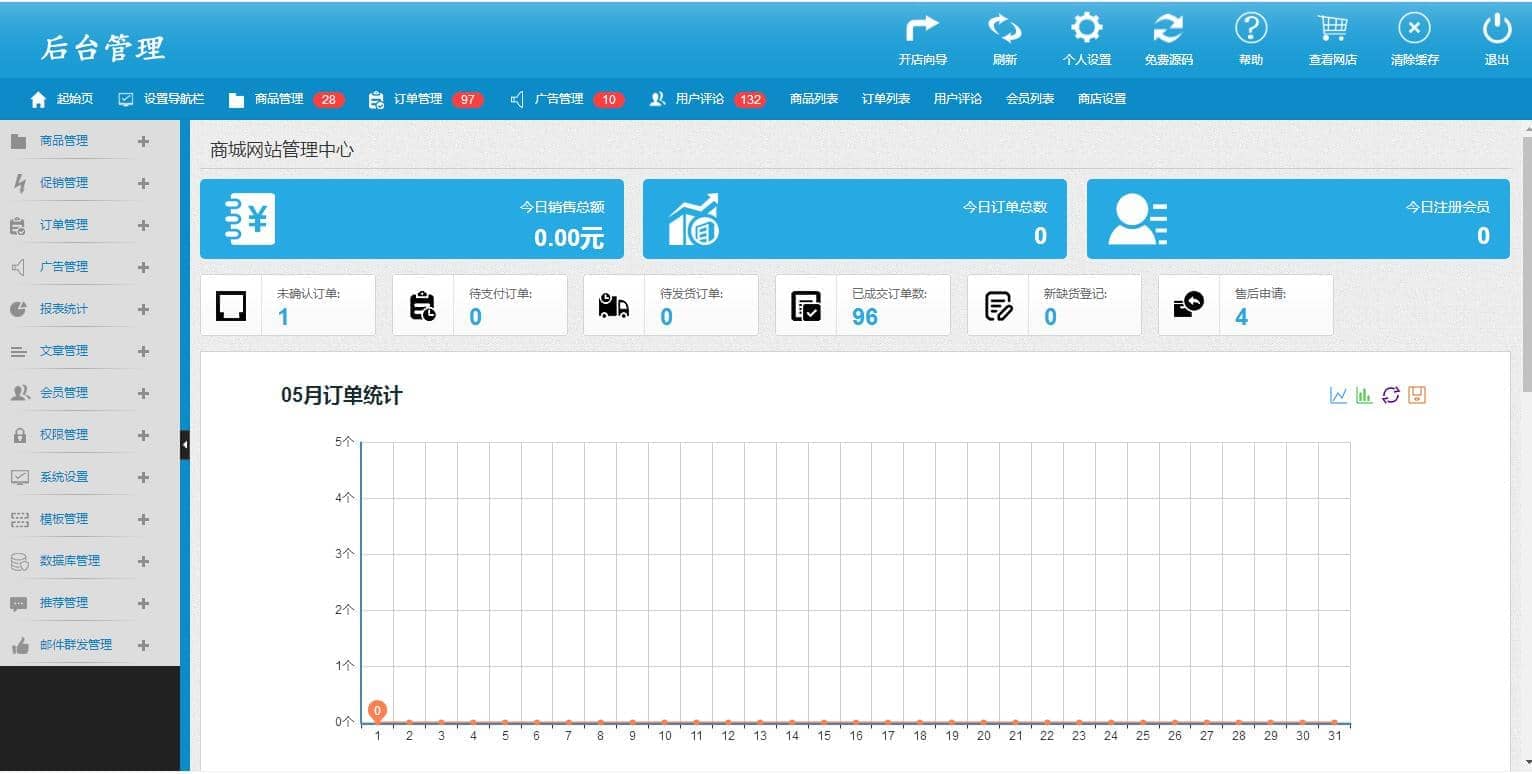Collapse the left sidebar with arrow handle

(x=185, y=444)
